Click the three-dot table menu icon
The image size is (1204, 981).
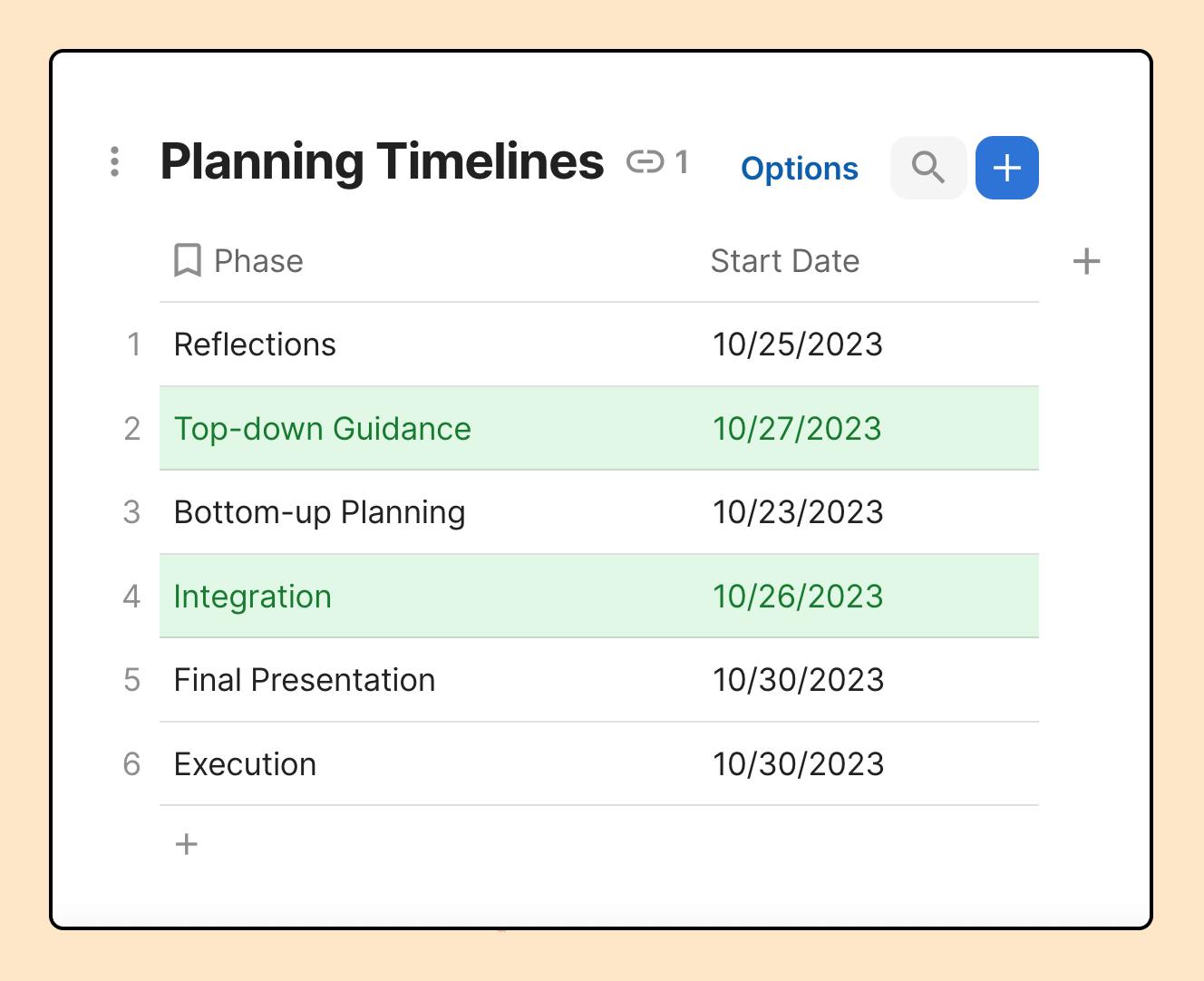[114, 161]
